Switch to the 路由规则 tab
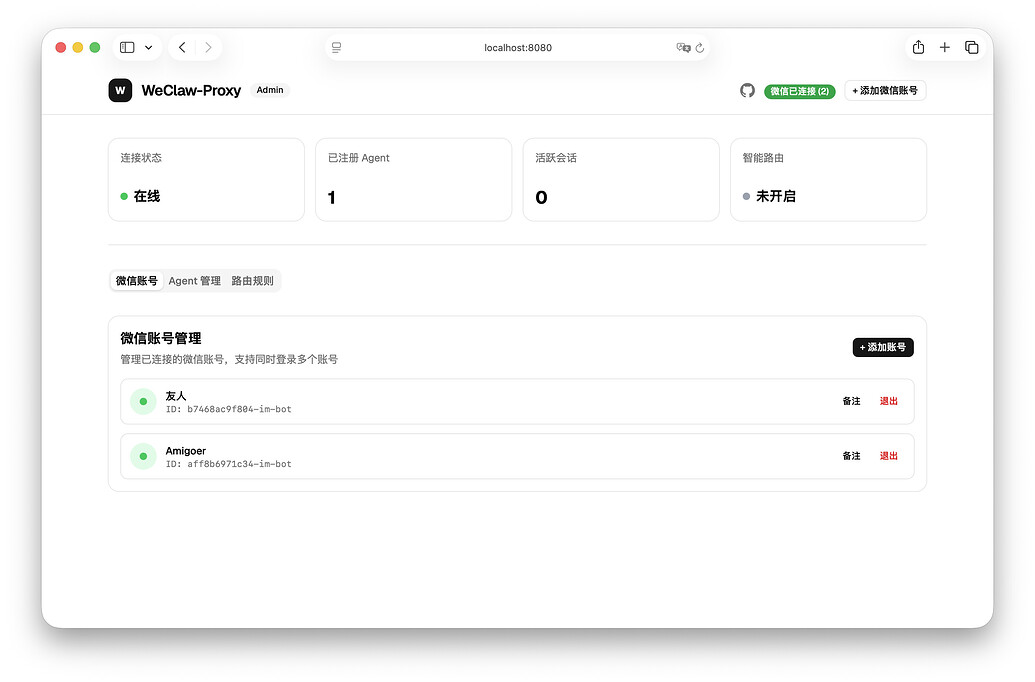Screen dimensions: 1035x682 [252, 281]
